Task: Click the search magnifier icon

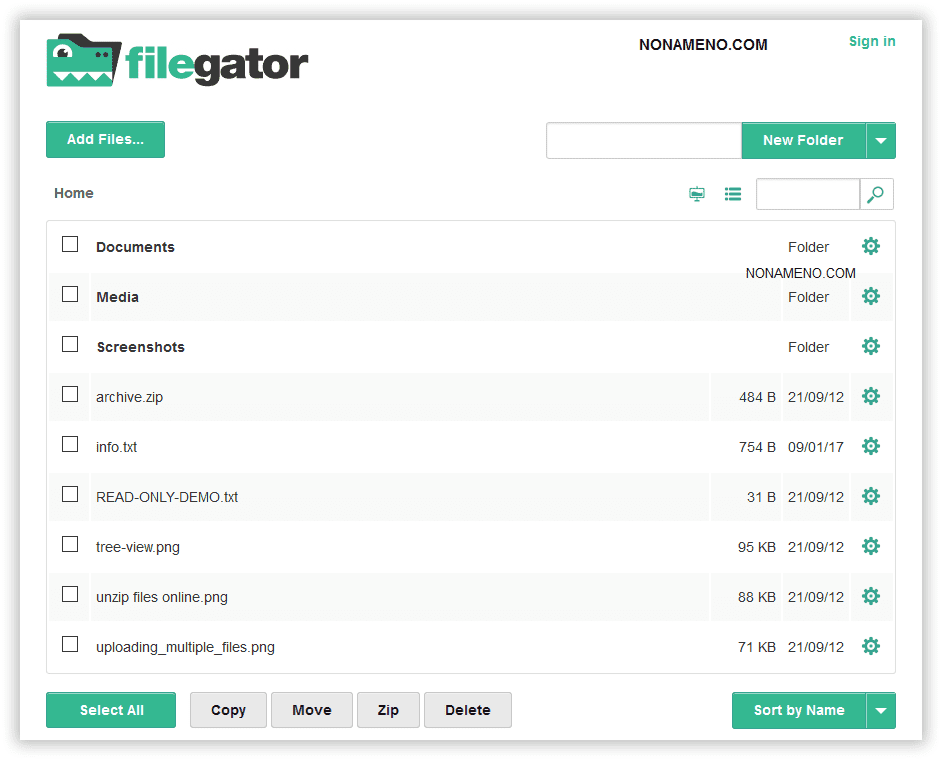Action: click(876, 194)
